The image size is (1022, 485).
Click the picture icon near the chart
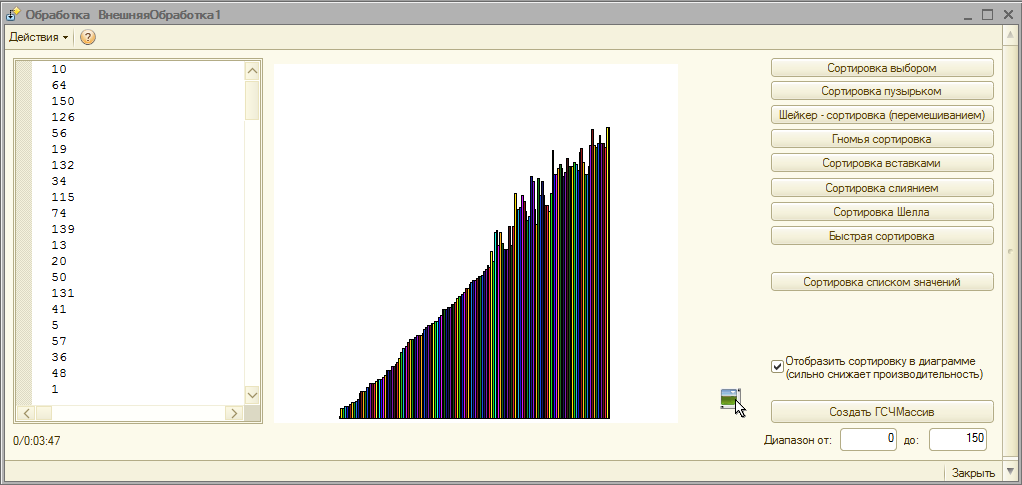pos(730,398)
